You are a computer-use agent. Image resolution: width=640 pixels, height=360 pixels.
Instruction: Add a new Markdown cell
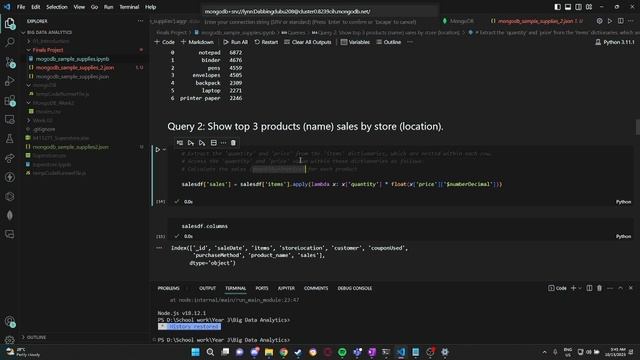point(197,42)
